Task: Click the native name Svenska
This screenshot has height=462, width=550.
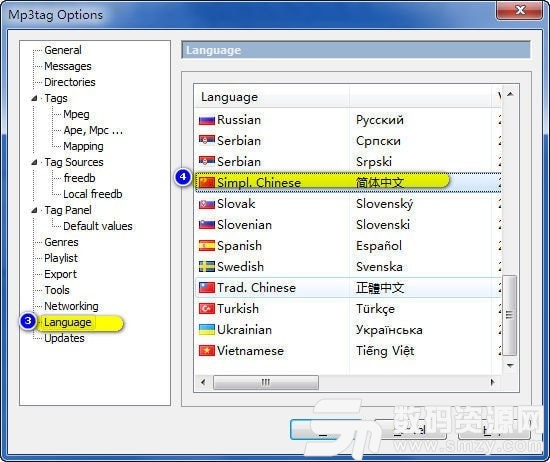Action: (x=379, y=267)
